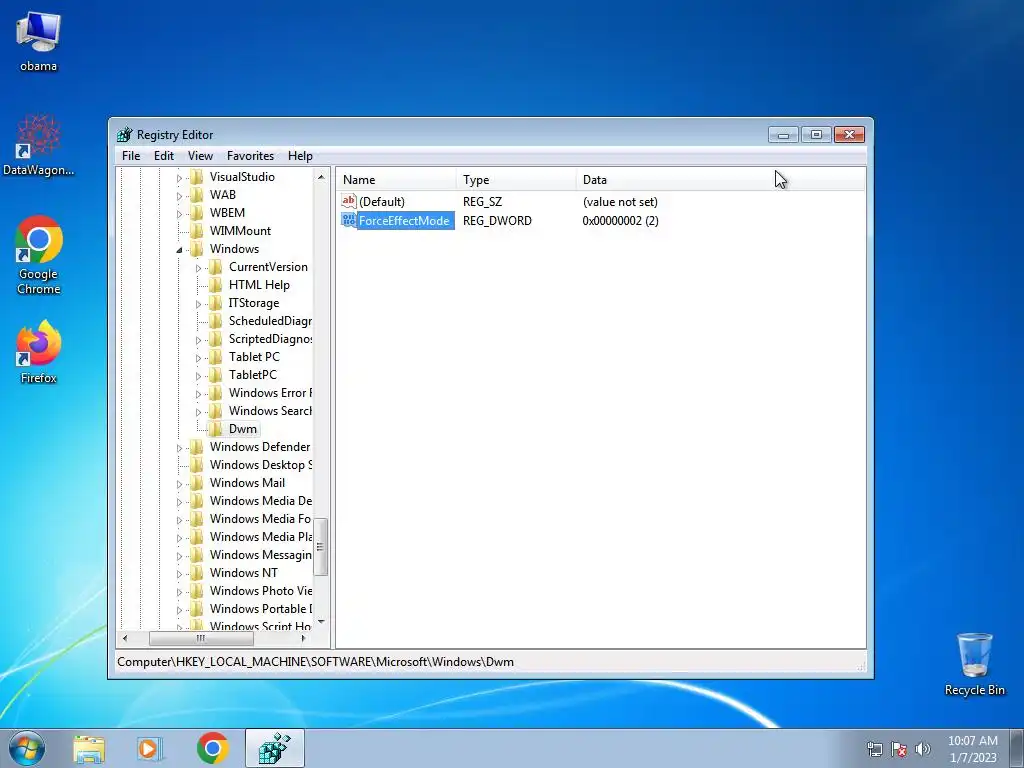
Task: Select the Windows Media Player key
Action: (260, 537)
